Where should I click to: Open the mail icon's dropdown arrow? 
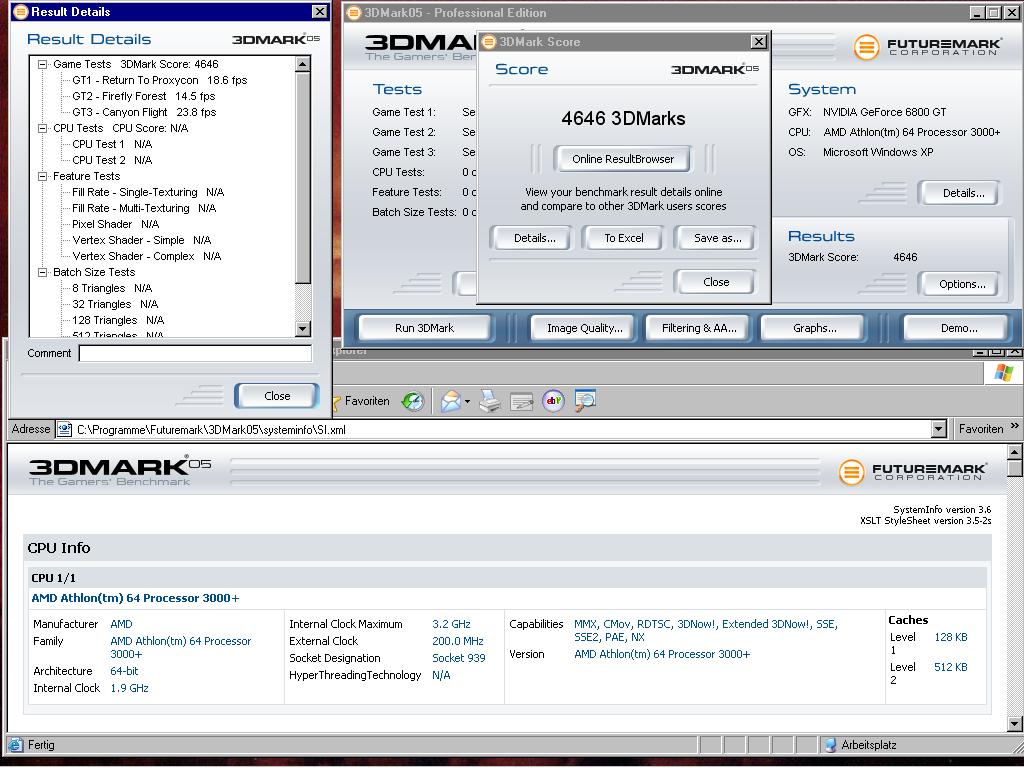pos(468,402)
